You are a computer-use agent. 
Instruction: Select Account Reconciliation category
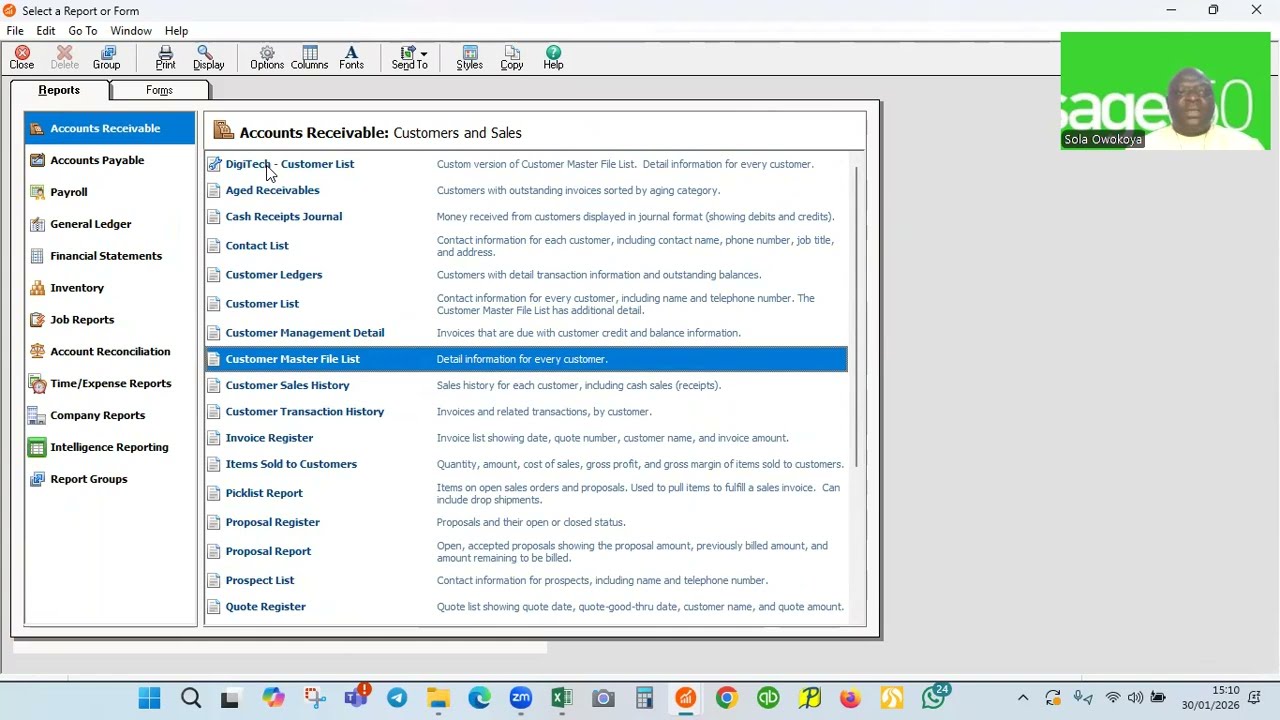click(110, 352)
